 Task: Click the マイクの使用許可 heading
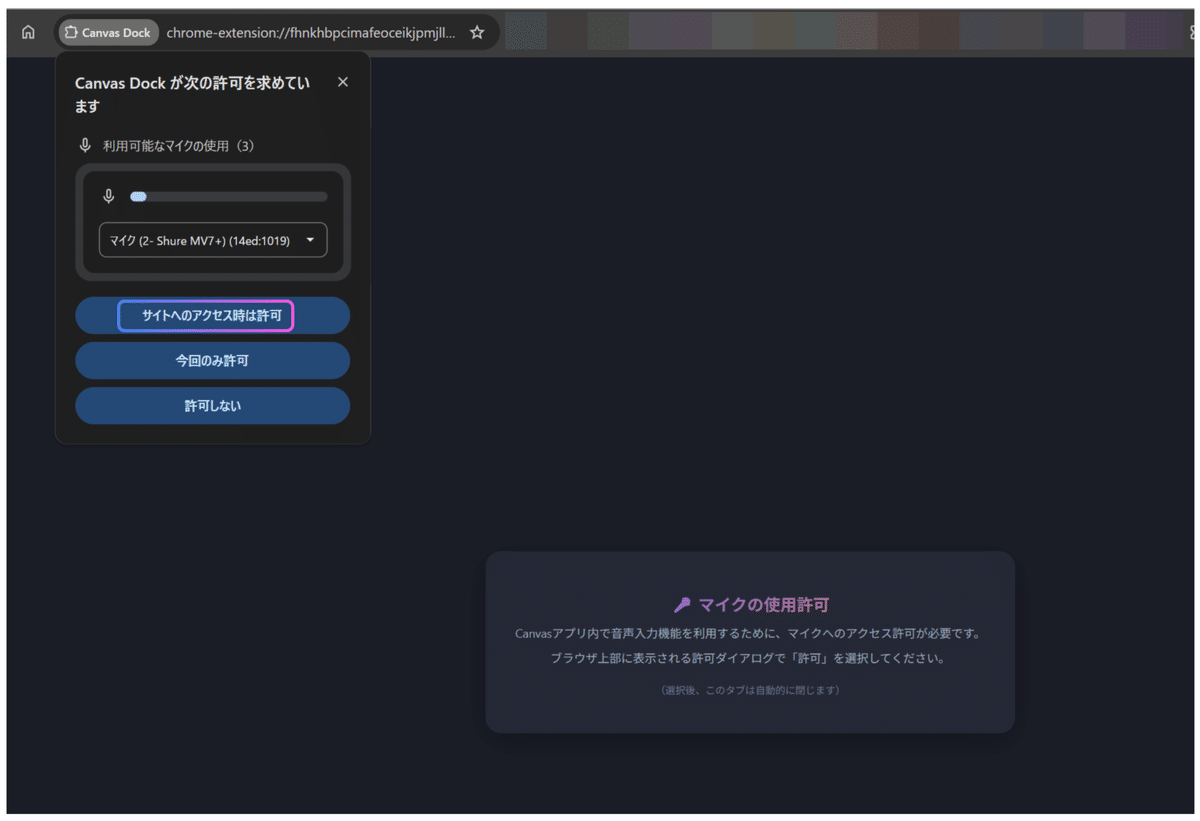[763, 604]
